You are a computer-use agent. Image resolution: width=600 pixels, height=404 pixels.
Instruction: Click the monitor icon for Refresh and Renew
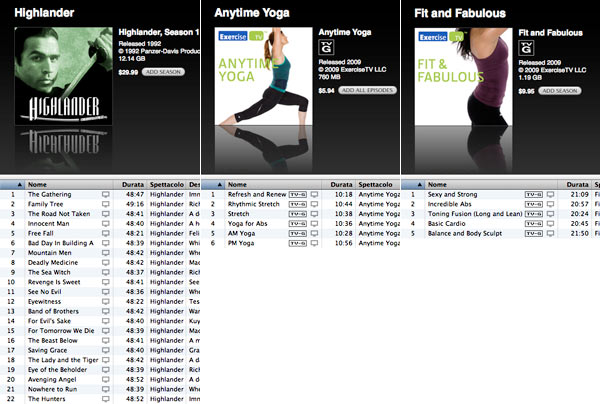pyautogui.click(x=314, y=194)
